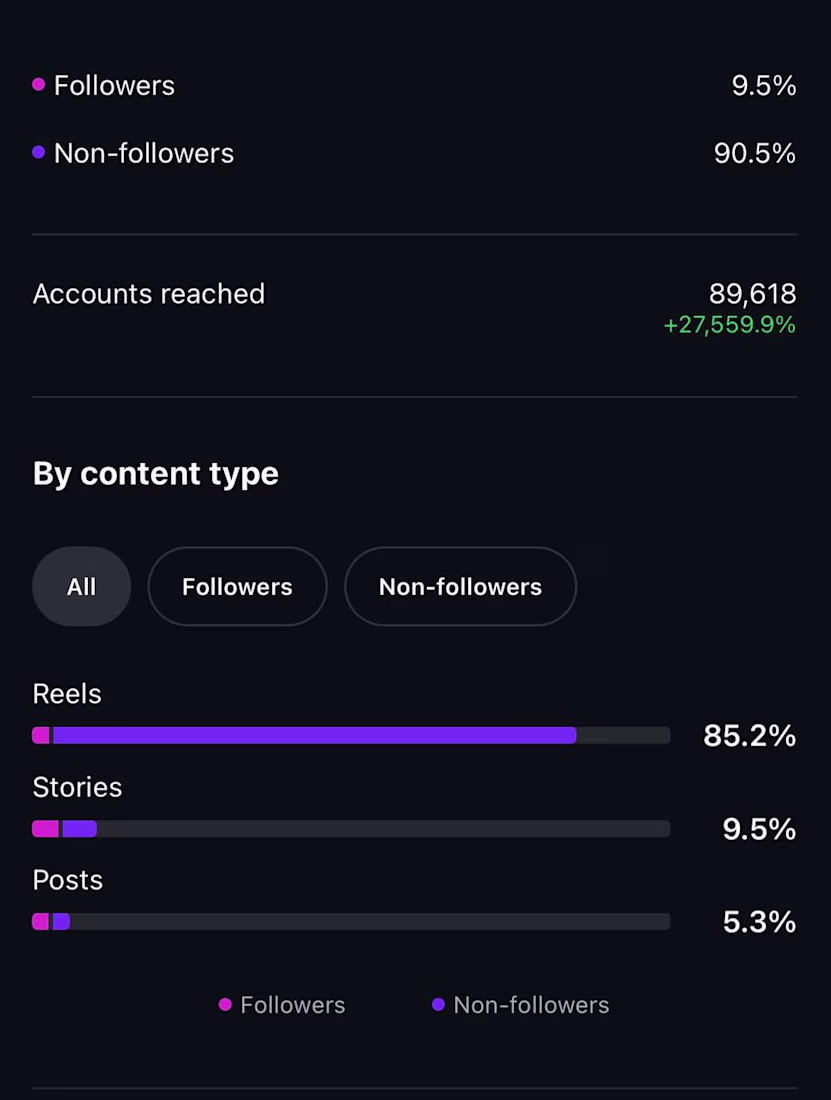
Task: Tap the Posts content type label
Action: (x=68, y=880)
